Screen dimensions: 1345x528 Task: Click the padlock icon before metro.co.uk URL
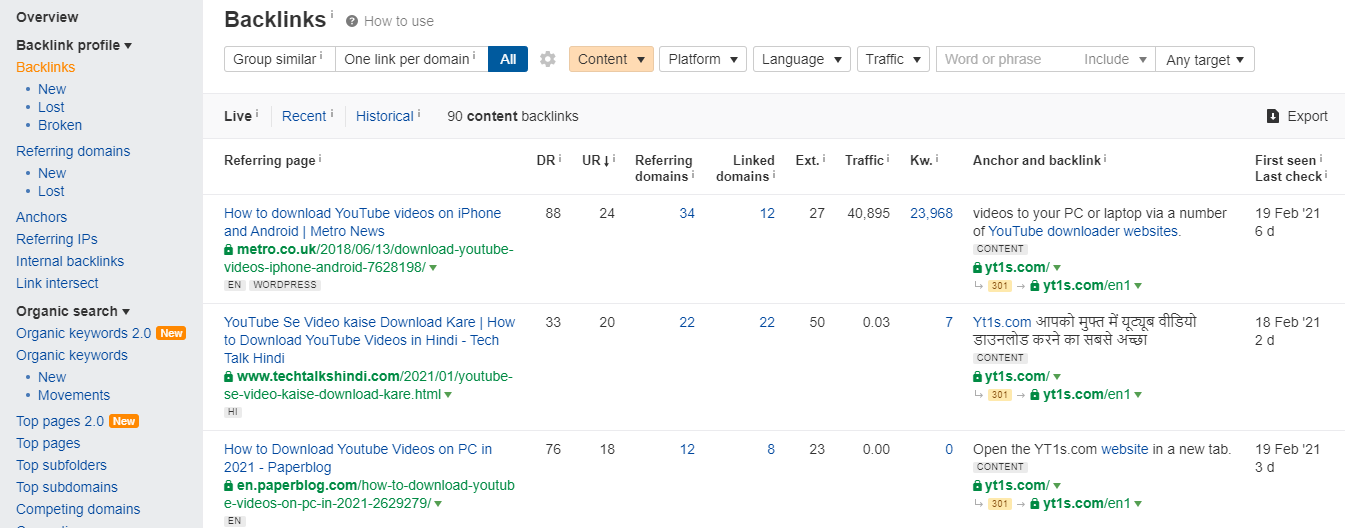click(229, 249)
